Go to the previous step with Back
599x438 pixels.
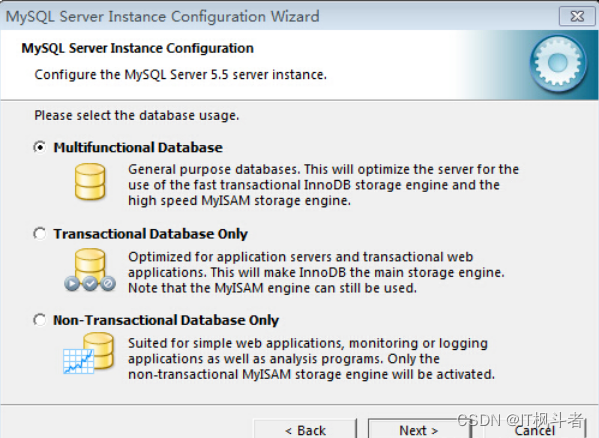[305, 429]
